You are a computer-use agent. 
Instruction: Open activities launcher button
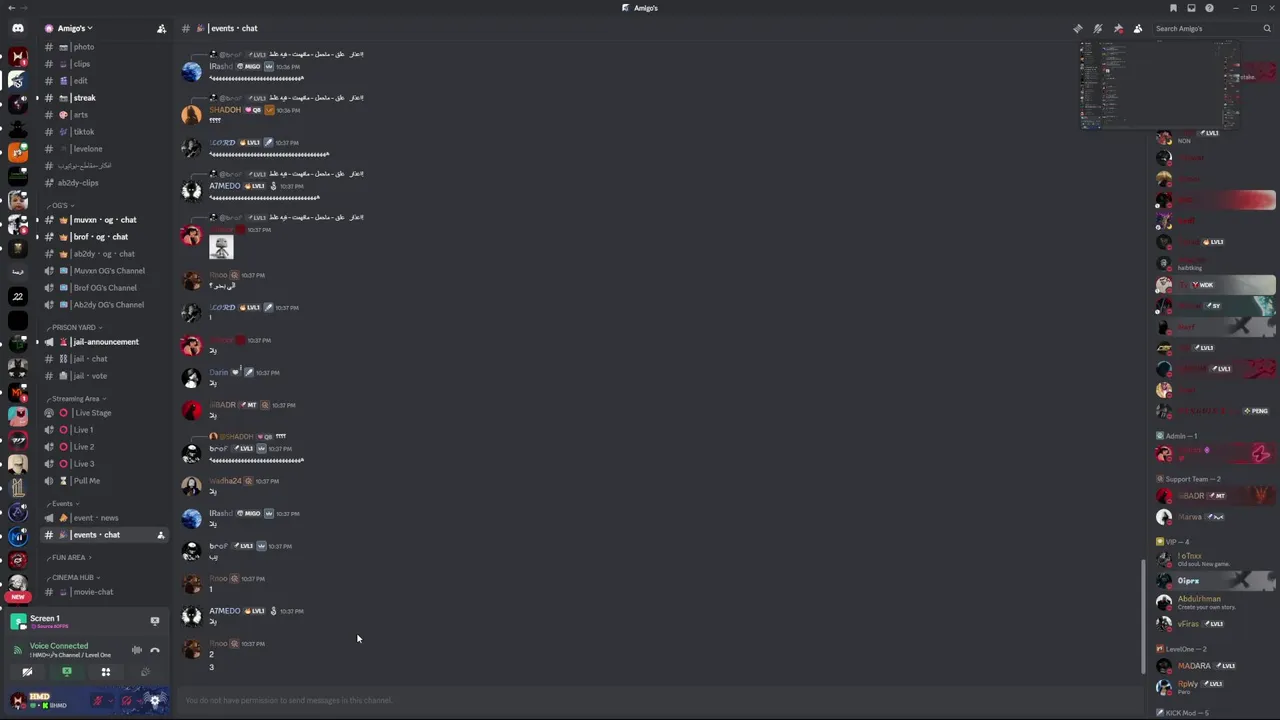coord(105,672)
